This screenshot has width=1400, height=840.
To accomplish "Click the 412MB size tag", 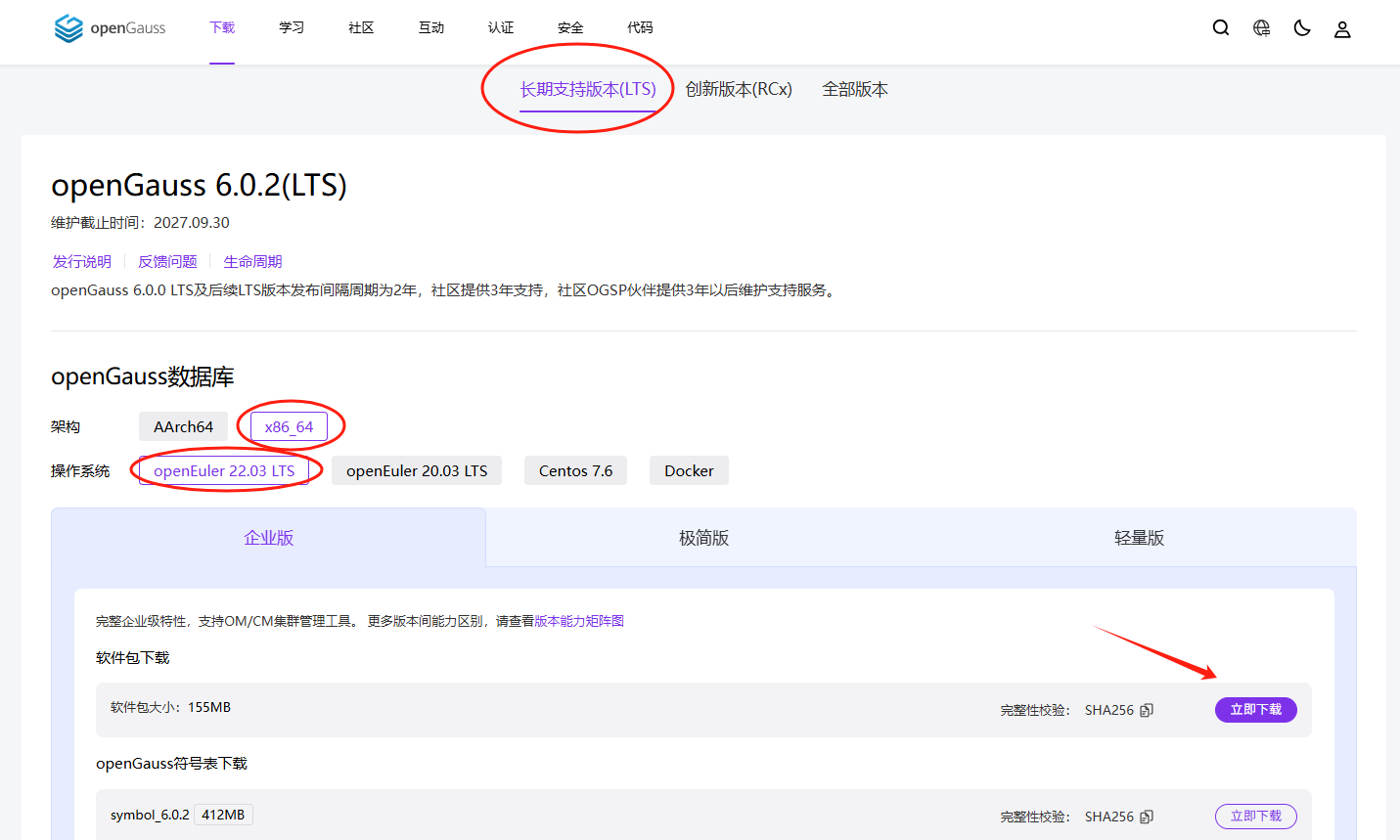I will pyautogui.click(x=223, y=815).
